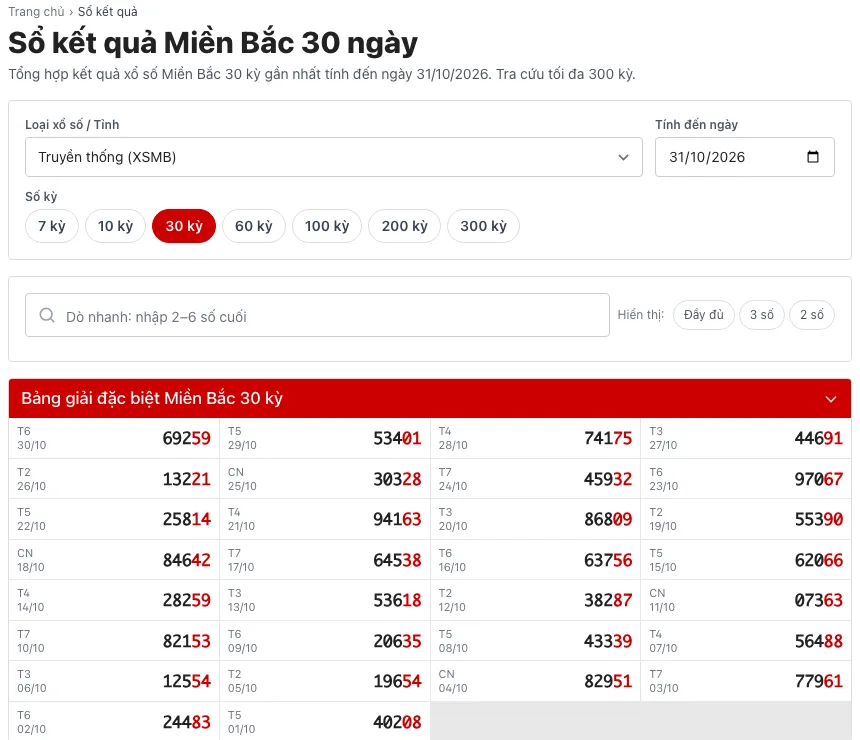Select the 30 kỳ option
The image size is (860, 740).
click(x=184, y=226)
